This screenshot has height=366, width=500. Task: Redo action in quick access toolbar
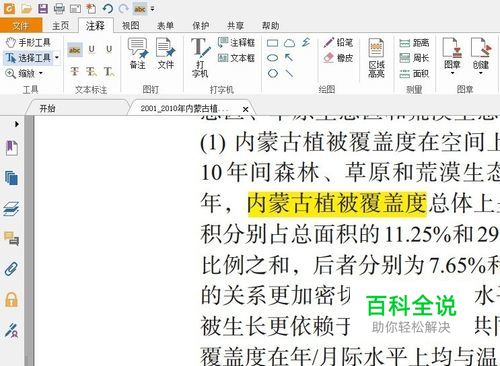[124, 8]
